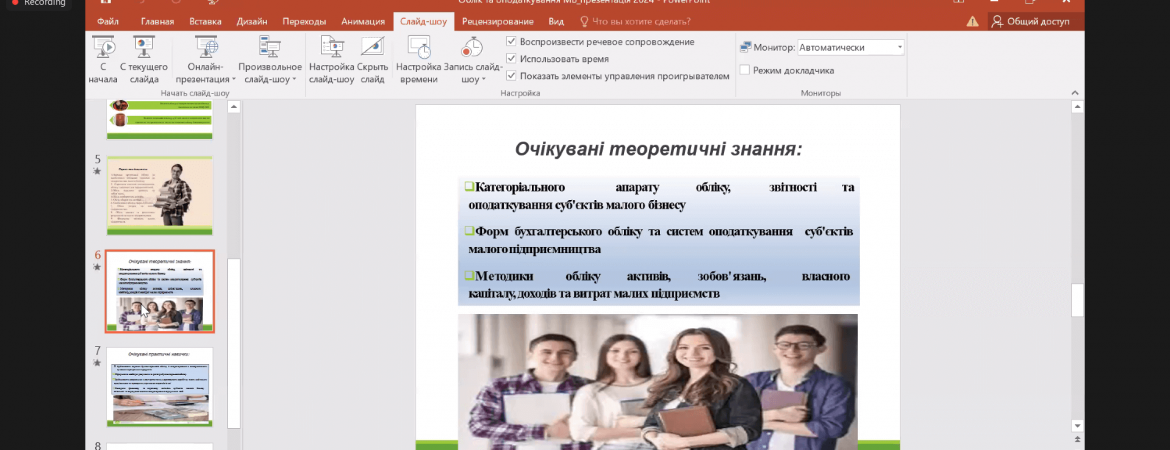Open the online presentation icon
The image size is (1170, 450).
(x=206, y=47)
